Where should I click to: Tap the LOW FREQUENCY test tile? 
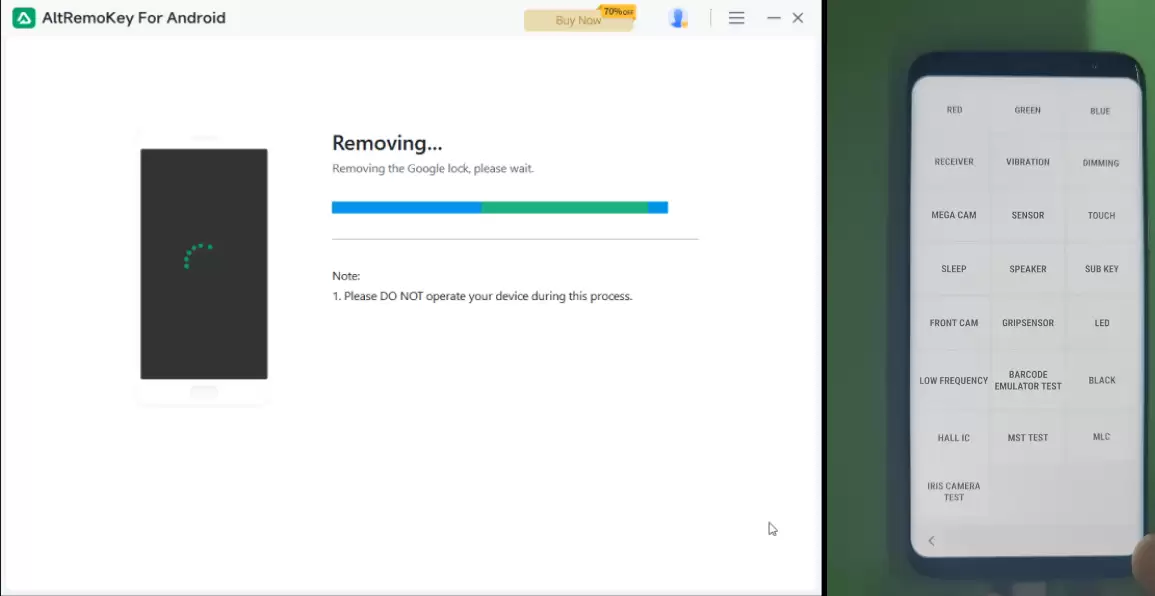click(954, 380)
